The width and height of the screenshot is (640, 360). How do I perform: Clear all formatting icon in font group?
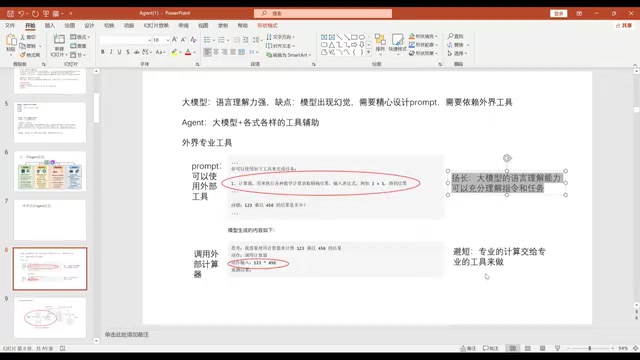click(x=193, y=40)
